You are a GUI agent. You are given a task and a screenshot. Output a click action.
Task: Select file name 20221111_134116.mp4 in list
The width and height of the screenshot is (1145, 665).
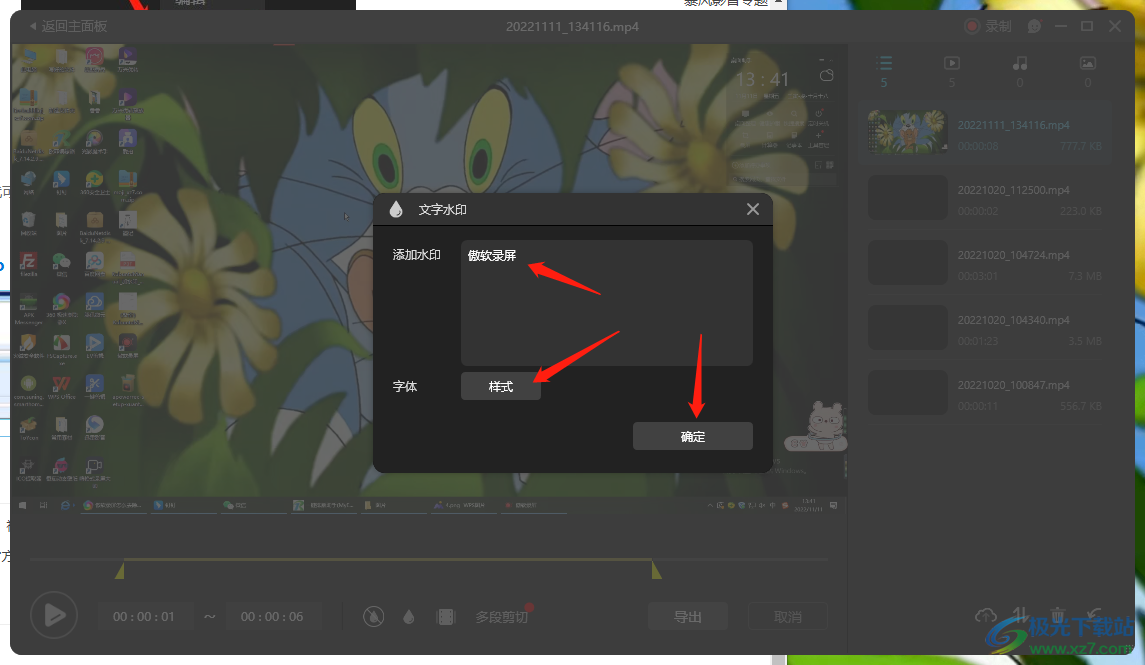(1013, 125)
